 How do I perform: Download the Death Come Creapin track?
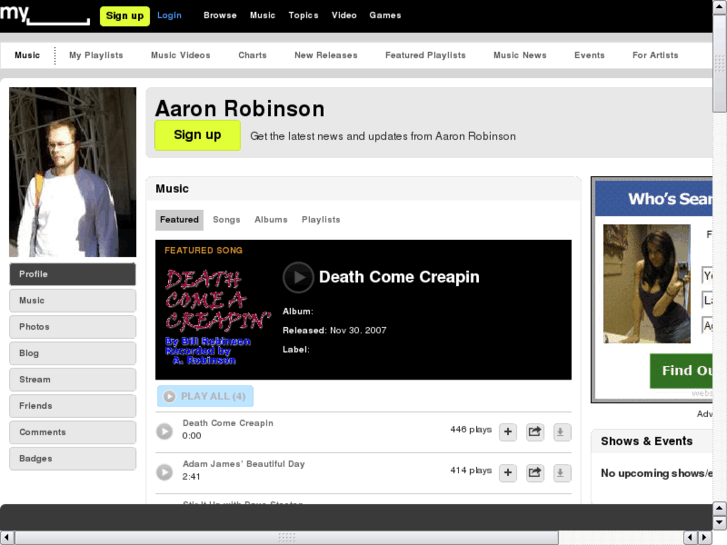tap(561, 432)
